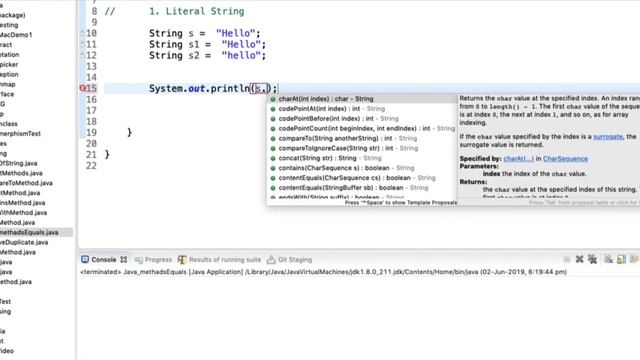The height and width of the screenshot is (360, 640).
Task: Open OfString.java in the explorer
Action: (x=19, y=163)
